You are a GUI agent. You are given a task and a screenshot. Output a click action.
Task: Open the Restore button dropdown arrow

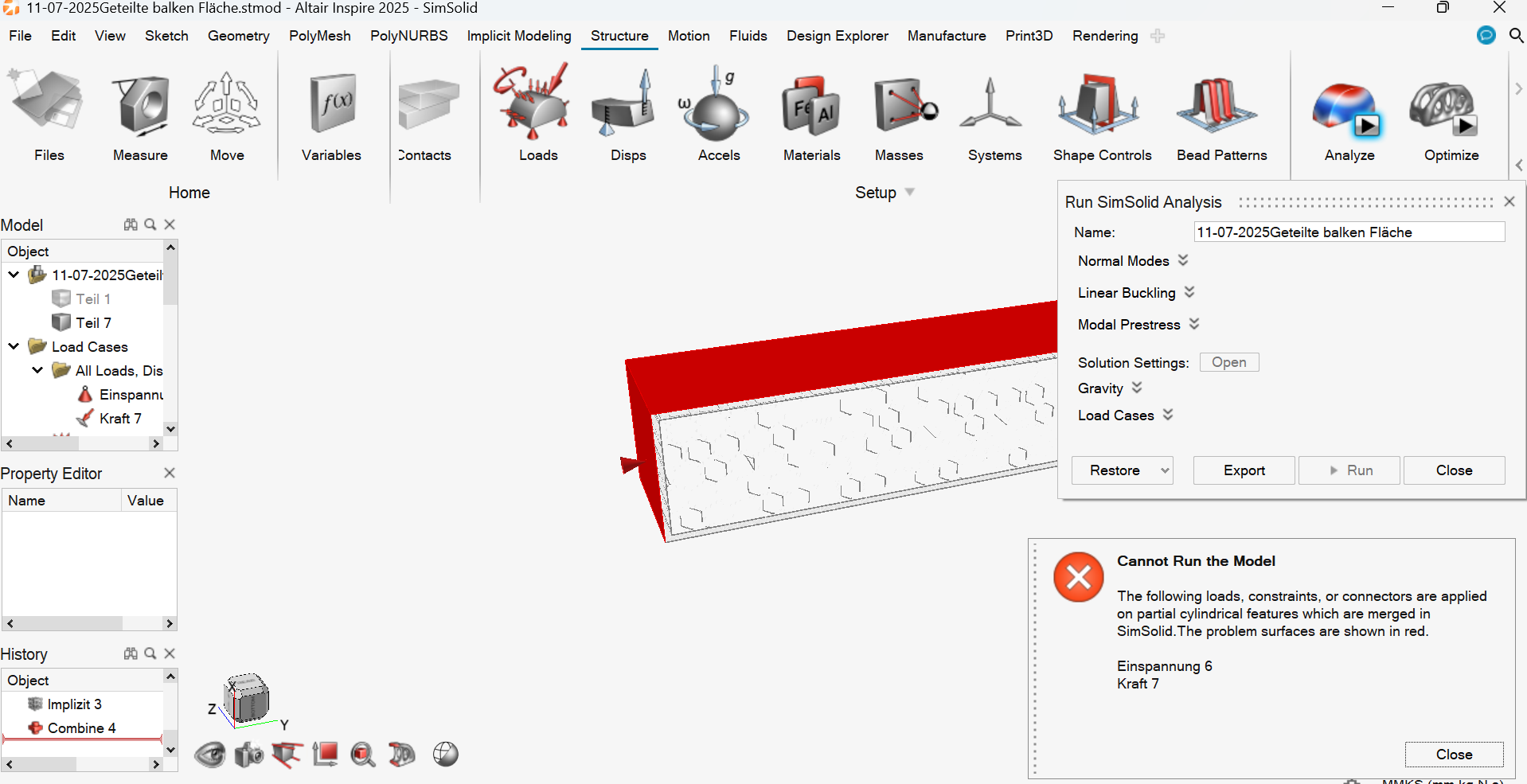click(1165, 470)
